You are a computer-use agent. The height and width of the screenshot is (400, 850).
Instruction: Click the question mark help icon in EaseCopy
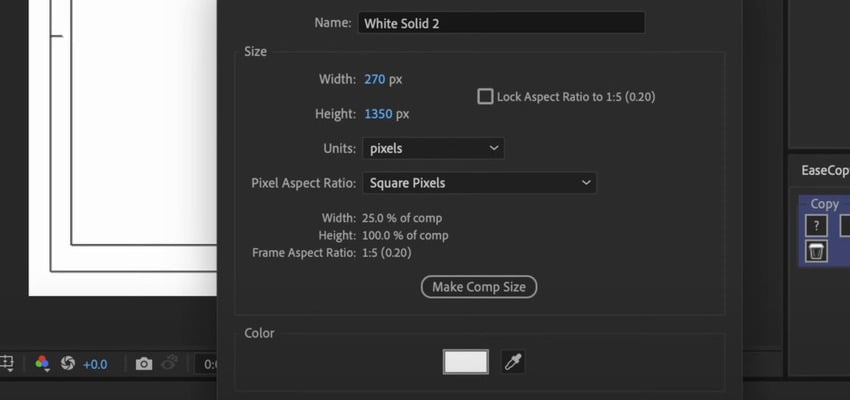point(816,226)
